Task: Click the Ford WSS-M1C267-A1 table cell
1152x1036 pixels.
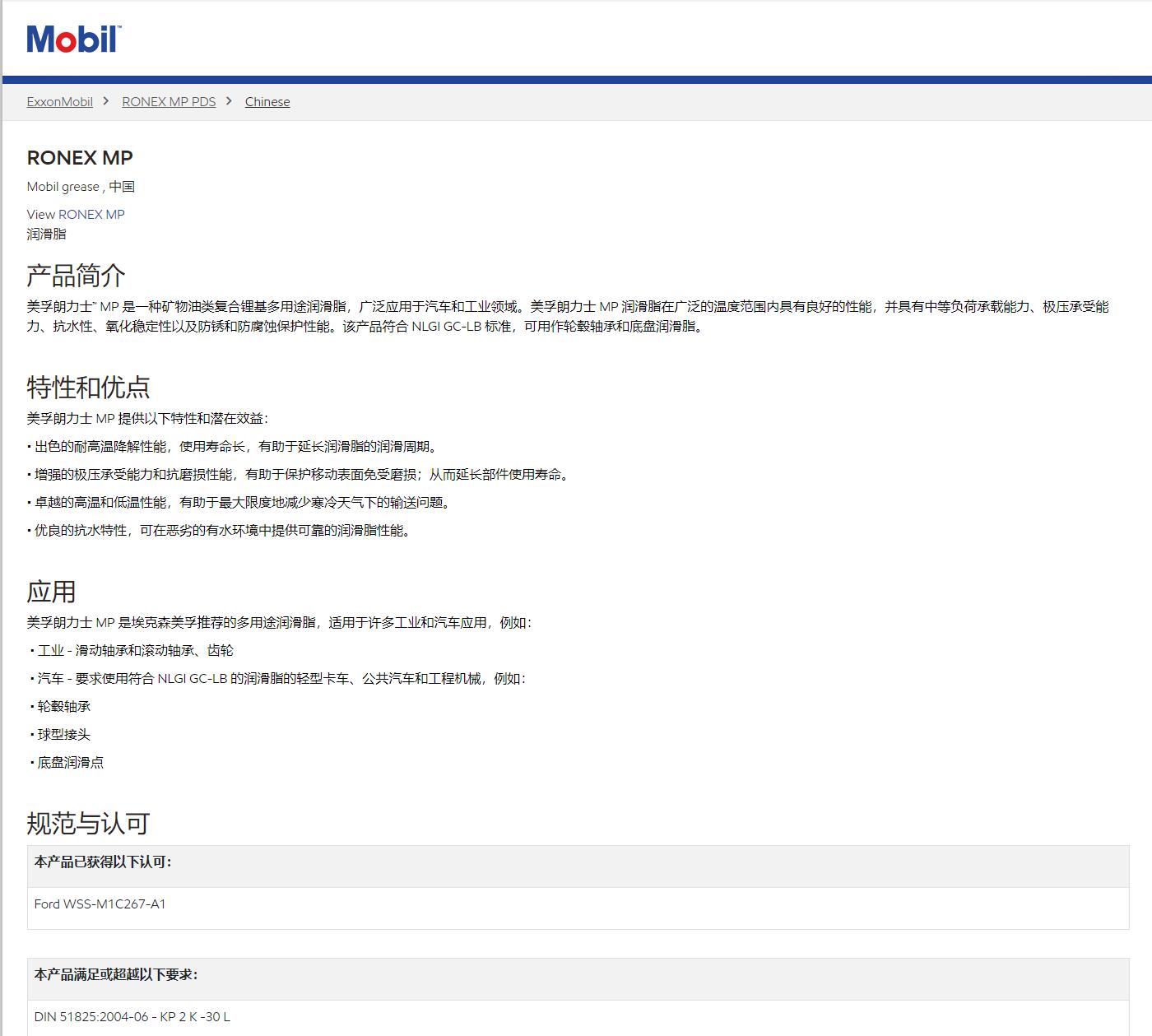Action: [x=578, y=908]
